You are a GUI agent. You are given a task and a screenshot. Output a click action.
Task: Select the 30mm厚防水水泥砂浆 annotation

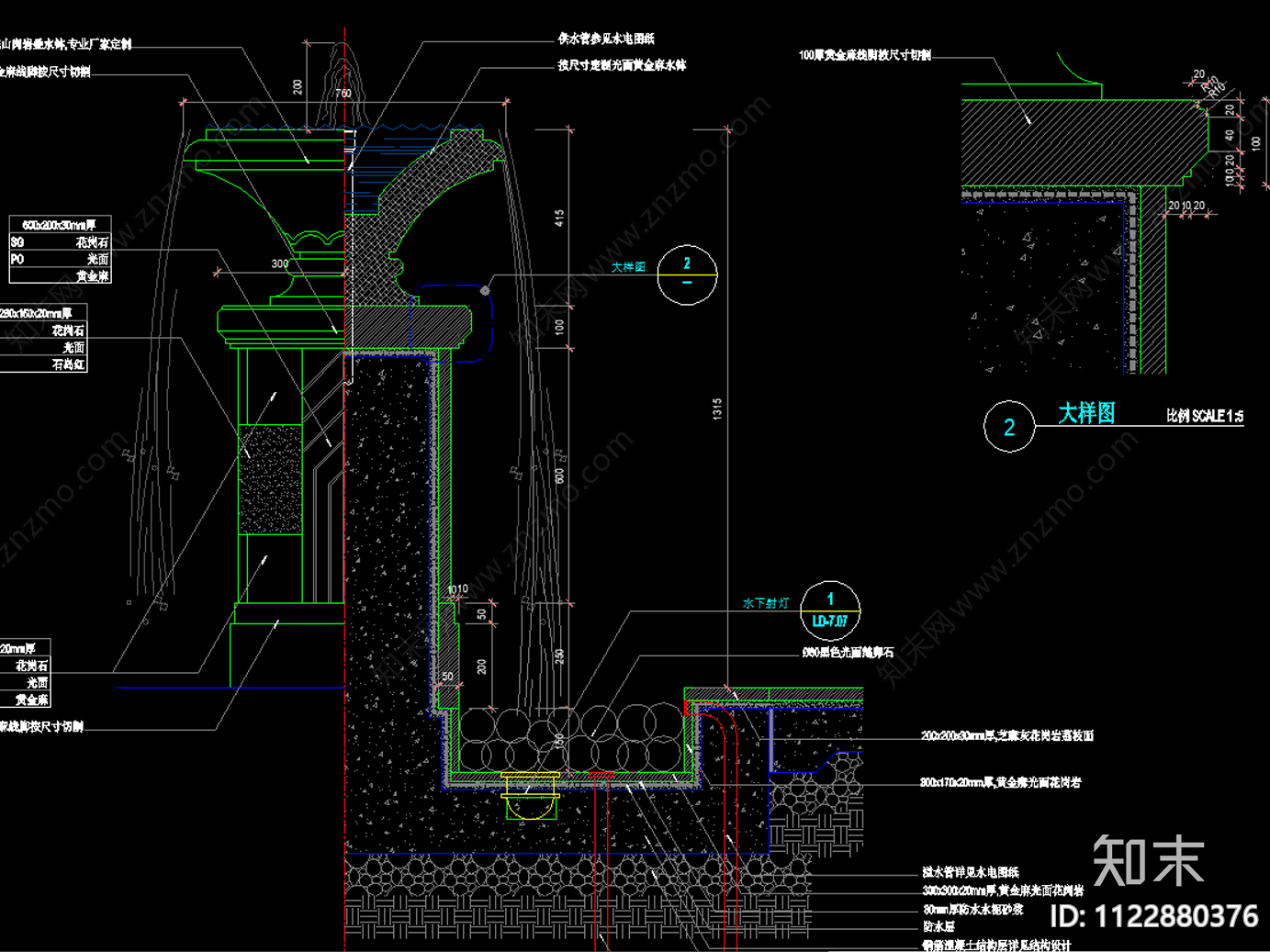(973, 910)
